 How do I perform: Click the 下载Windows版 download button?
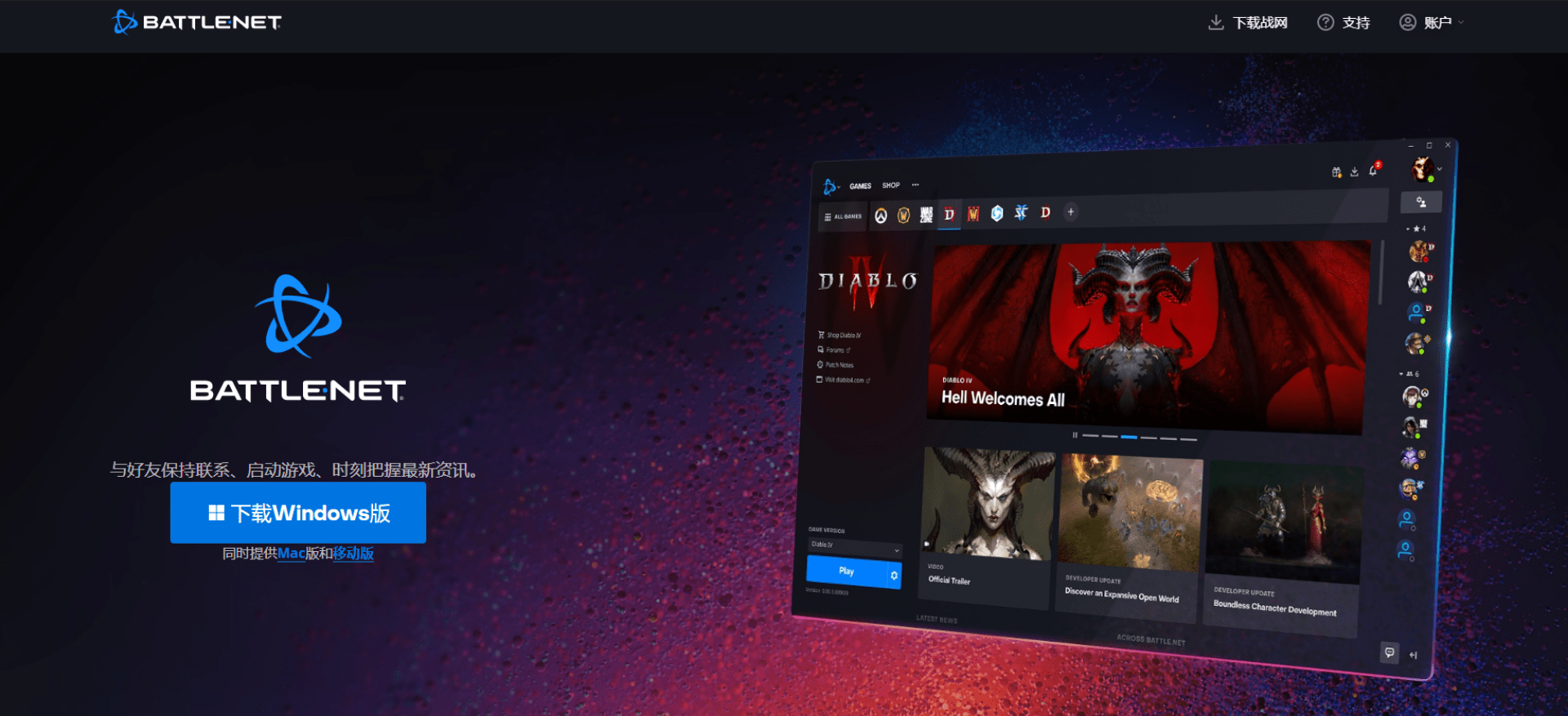point(298,513)
